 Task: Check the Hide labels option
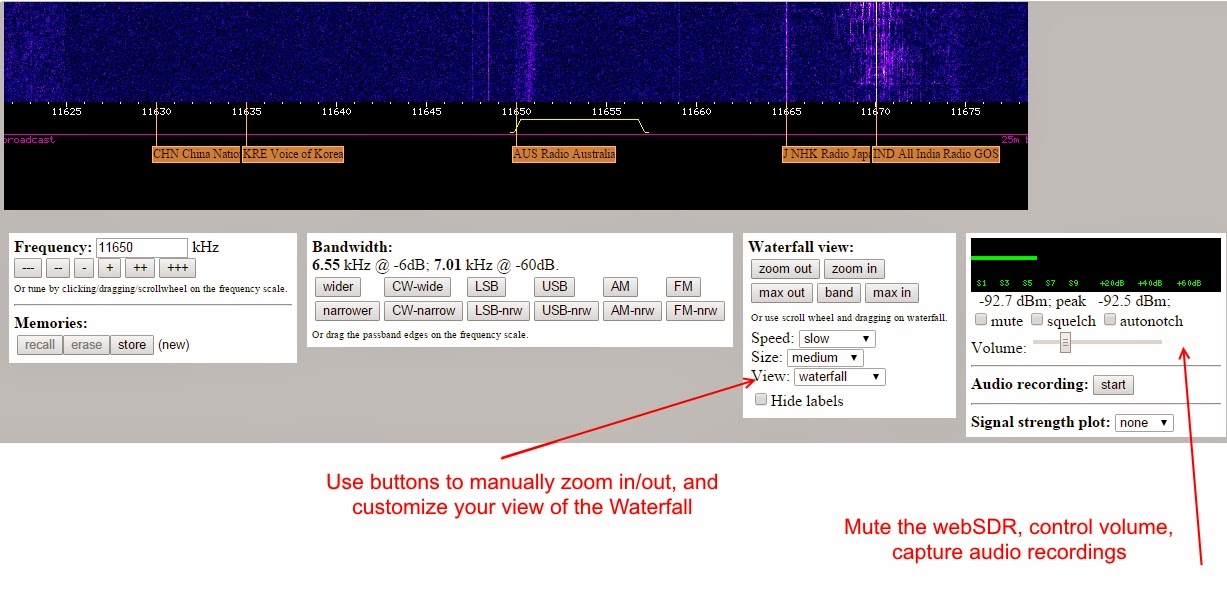[762, 400]
